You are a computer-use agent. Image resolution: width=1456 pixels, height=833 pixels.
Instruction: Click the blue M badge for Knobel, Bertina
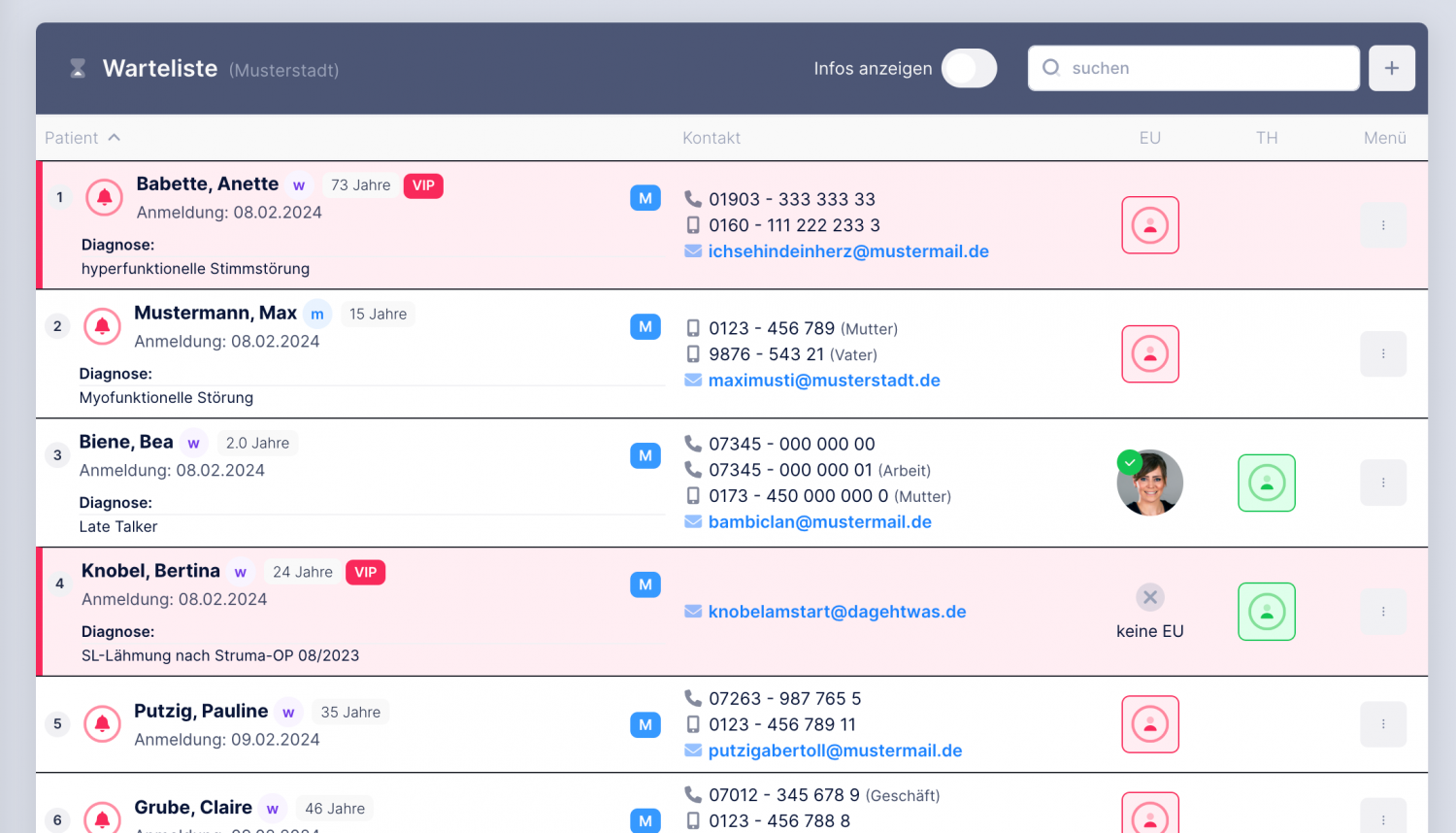coord(645,584)
